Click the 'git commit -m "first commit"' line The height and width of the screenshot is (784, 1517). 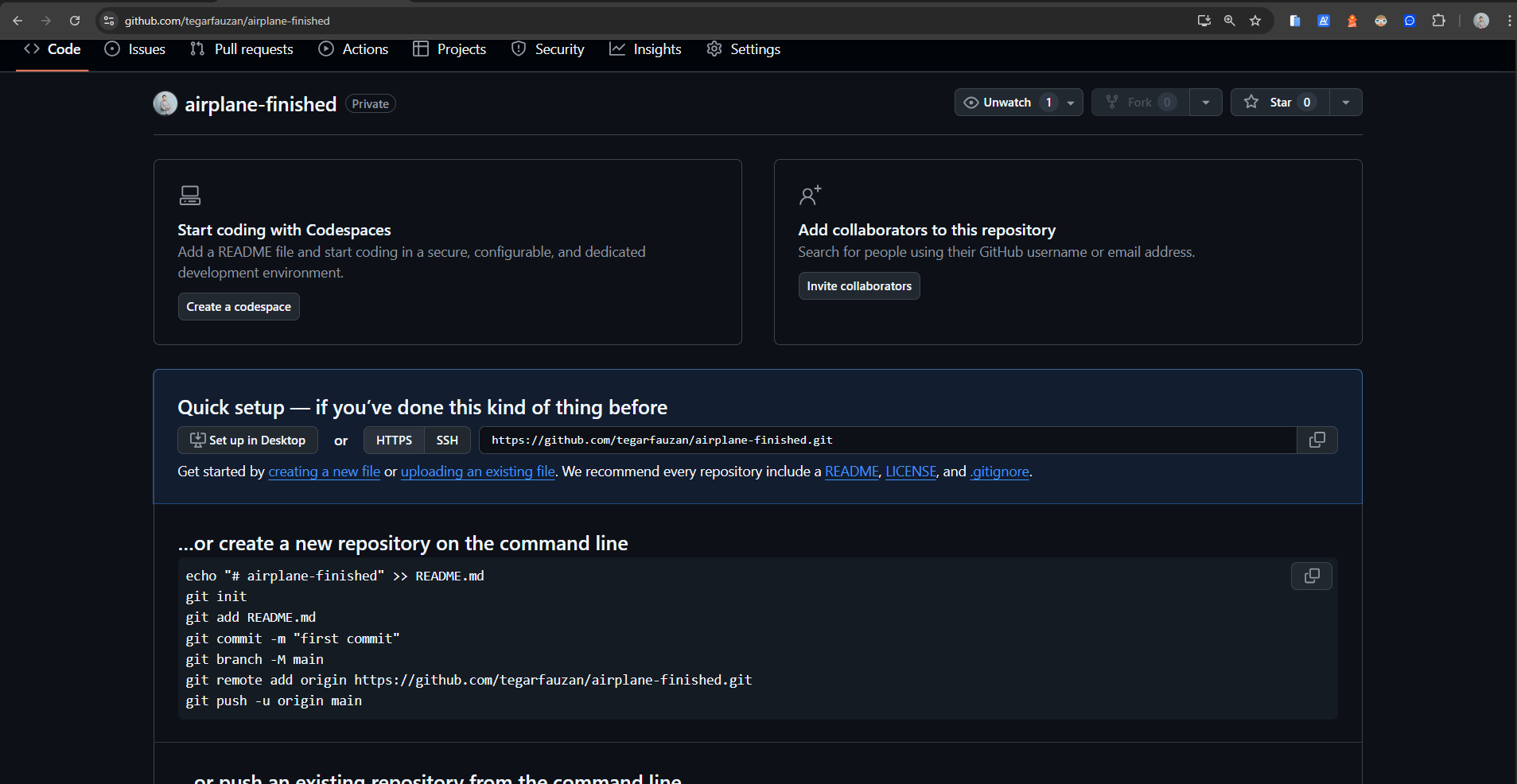[x=293, y=638]
